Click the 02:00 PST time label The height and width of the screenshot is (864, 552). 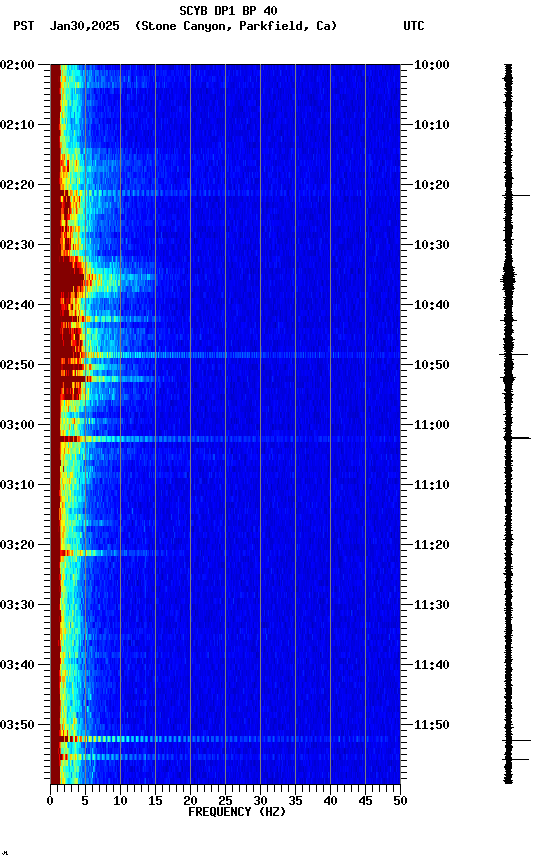(x=17, y=64)
